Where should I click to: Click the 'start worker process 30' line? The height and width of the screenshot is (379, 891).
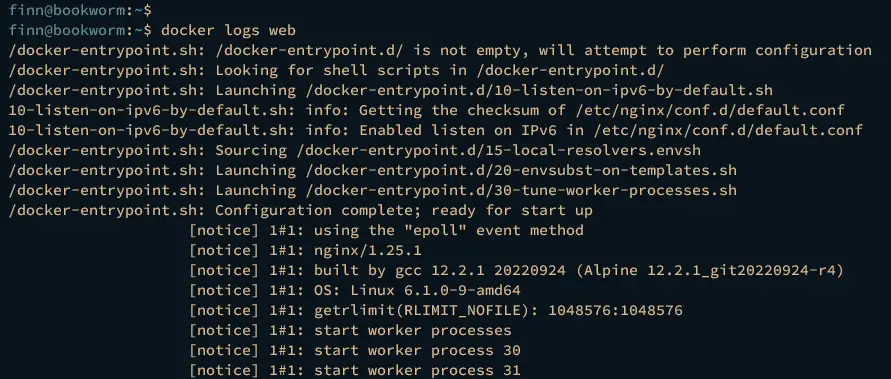coord(355,350)
